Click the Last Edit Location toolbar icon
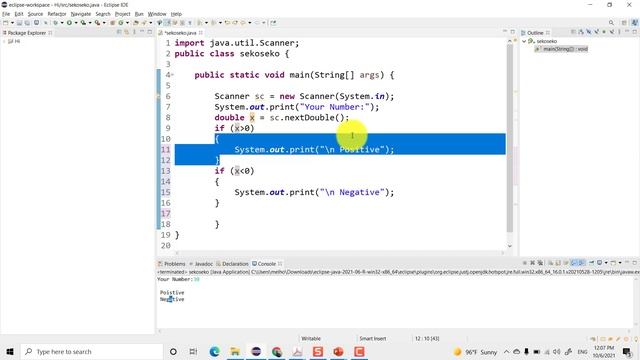 point(227,23)
